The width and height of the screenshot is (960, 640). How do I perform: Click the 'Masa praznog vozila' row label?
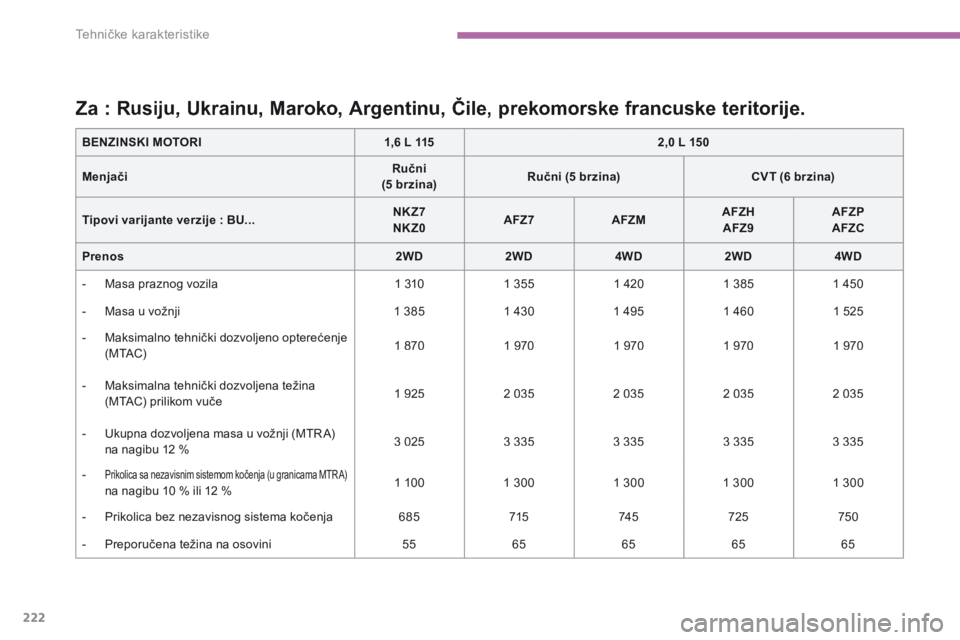161,284
